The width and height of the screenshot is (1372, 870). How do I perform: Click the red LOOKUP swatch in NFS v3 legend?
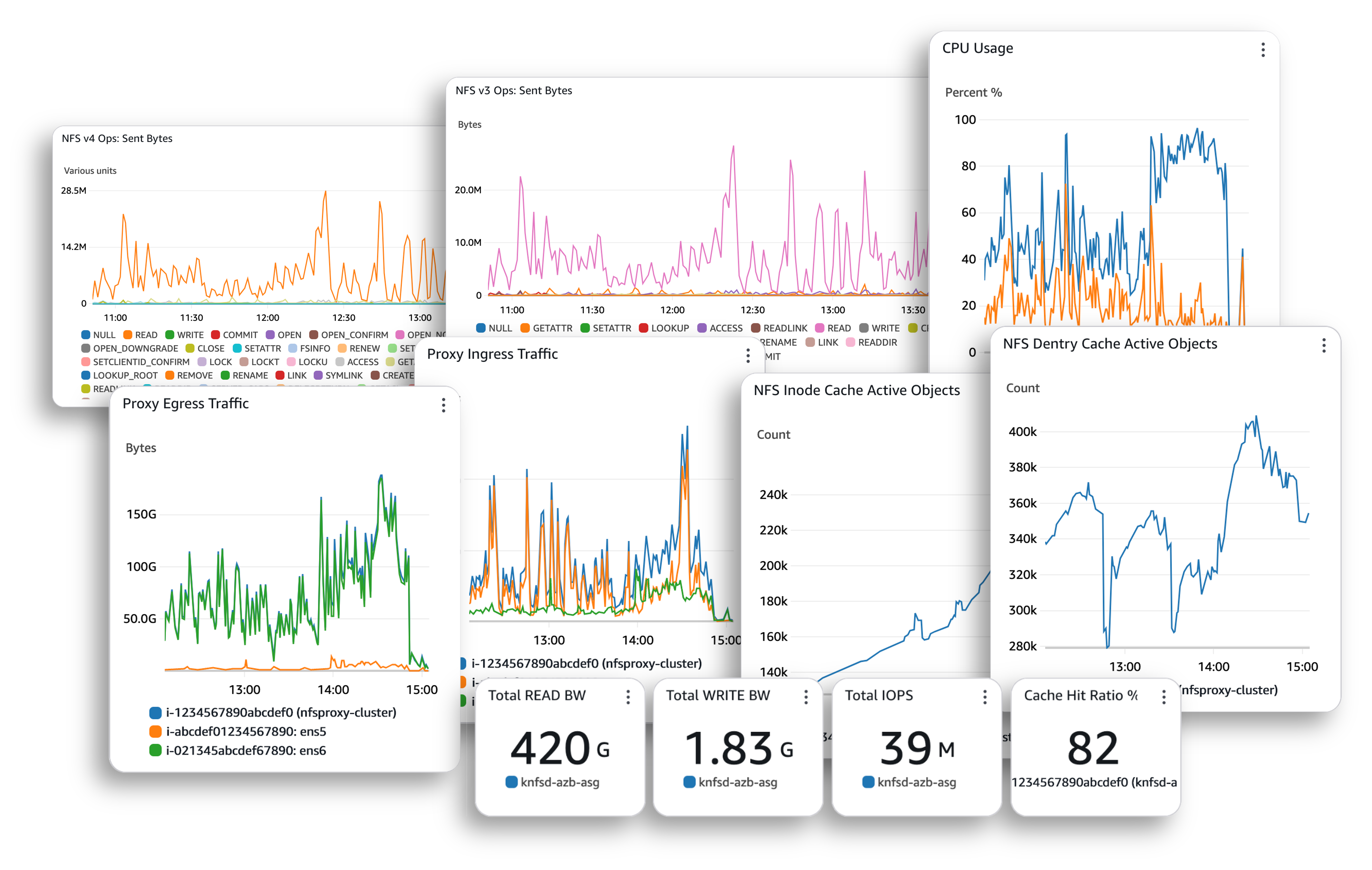point(644,328)
